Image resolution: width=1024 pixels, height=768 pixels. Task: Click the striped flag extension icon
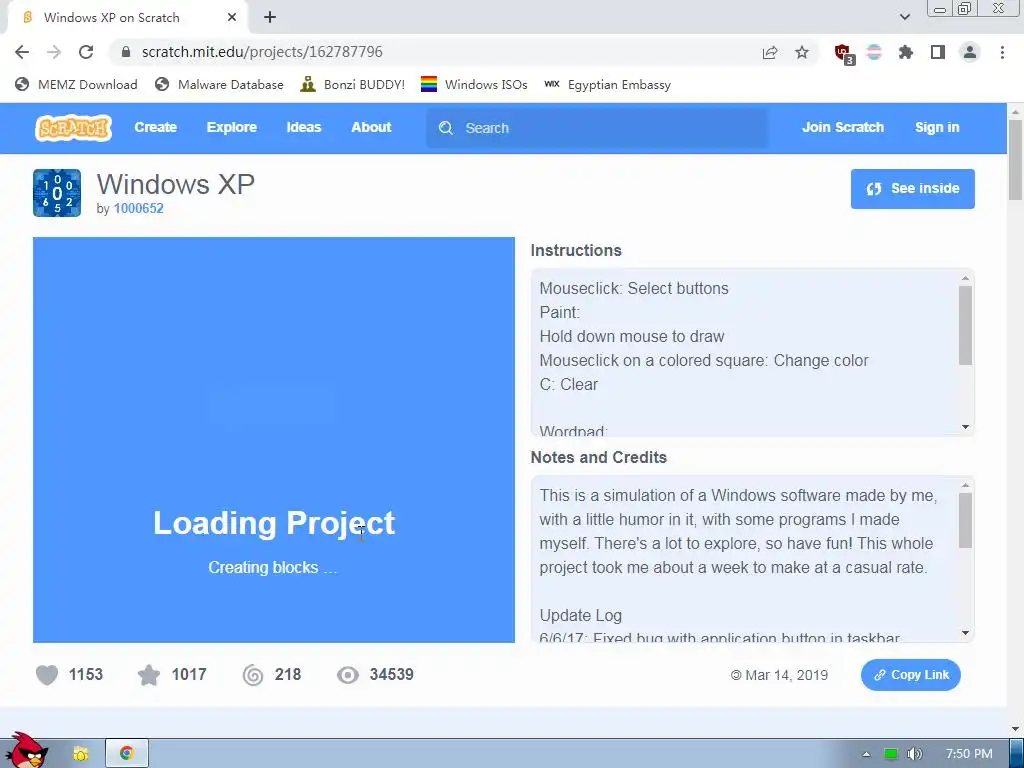pos(874,52)
